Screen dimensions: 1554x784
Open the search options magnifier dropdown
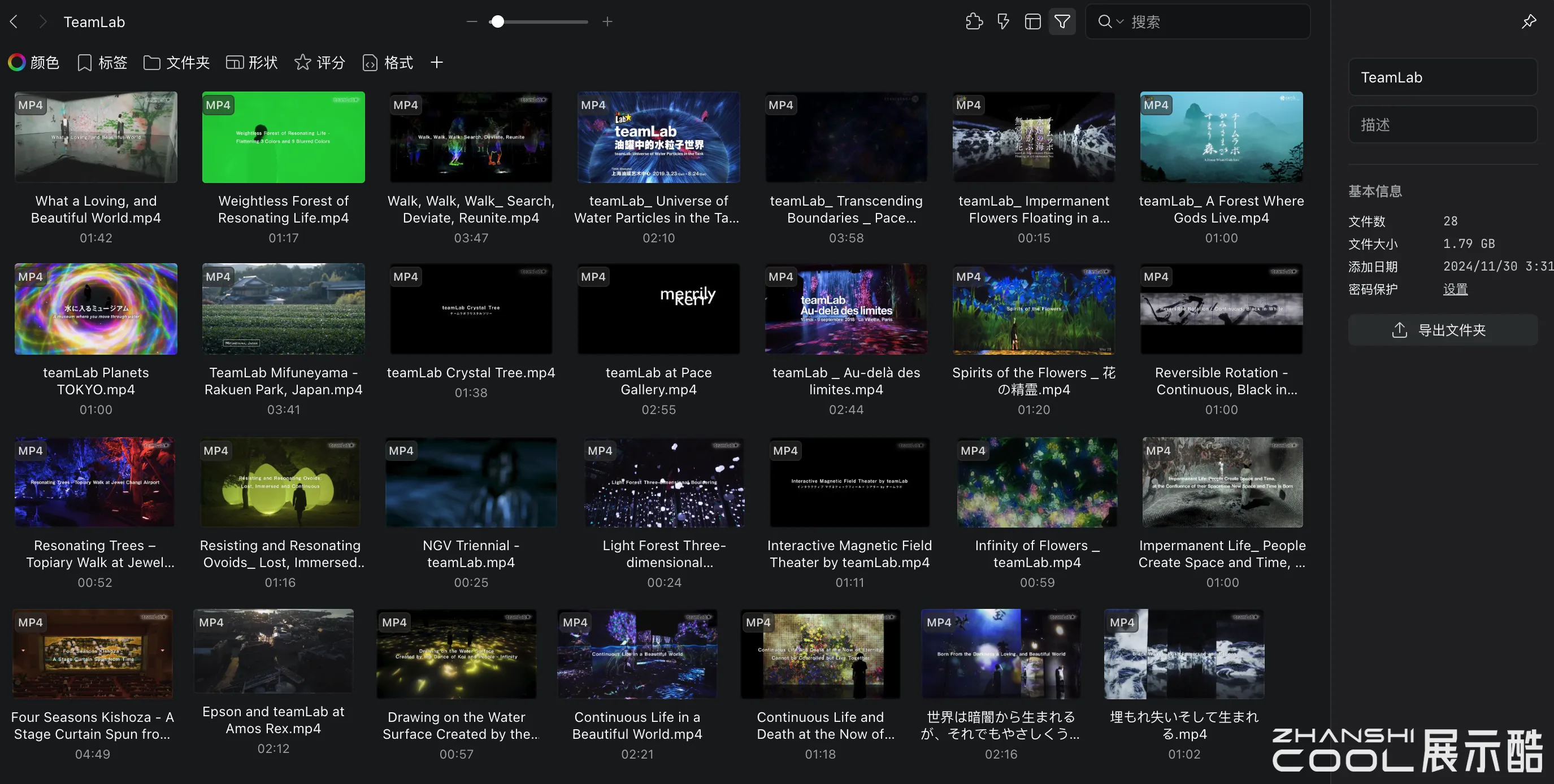tap(1110, 21)
